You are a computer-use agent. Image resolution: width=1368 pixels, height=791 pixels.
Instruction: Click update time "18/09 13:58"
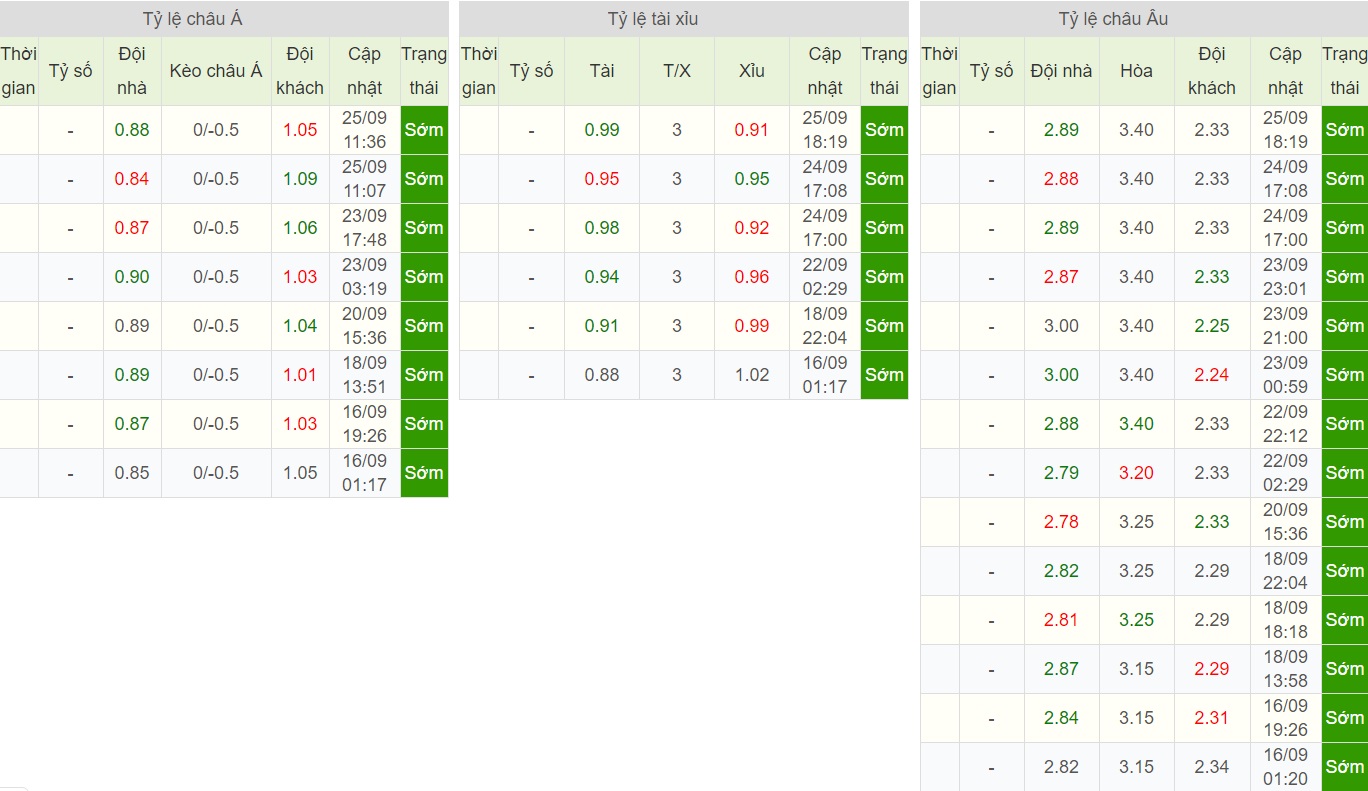pyautogui.click(x=1285, y=669)
